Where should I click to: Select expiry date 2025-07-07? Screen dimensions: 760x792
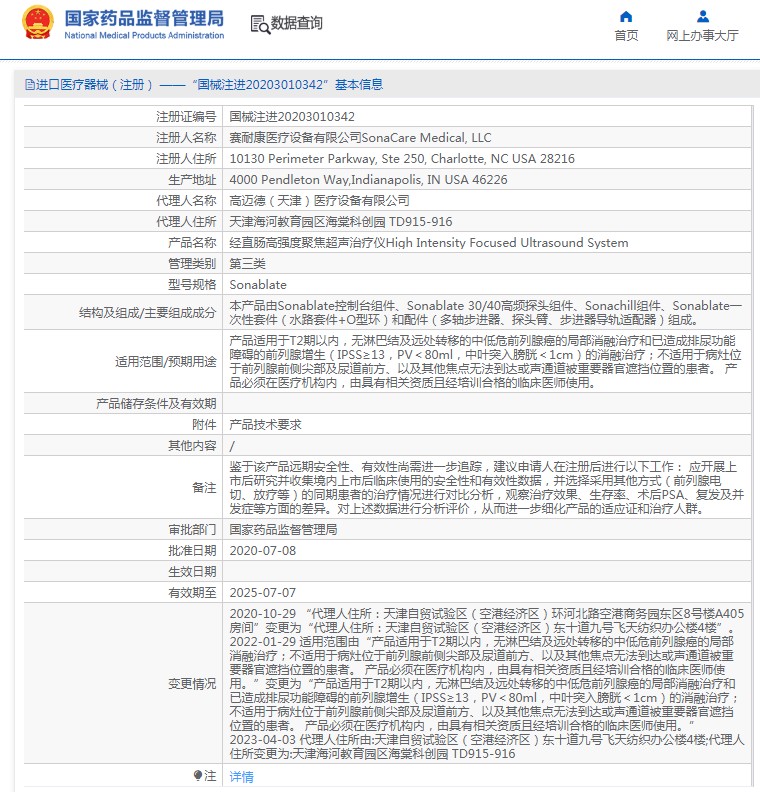[x=263, y=592]
